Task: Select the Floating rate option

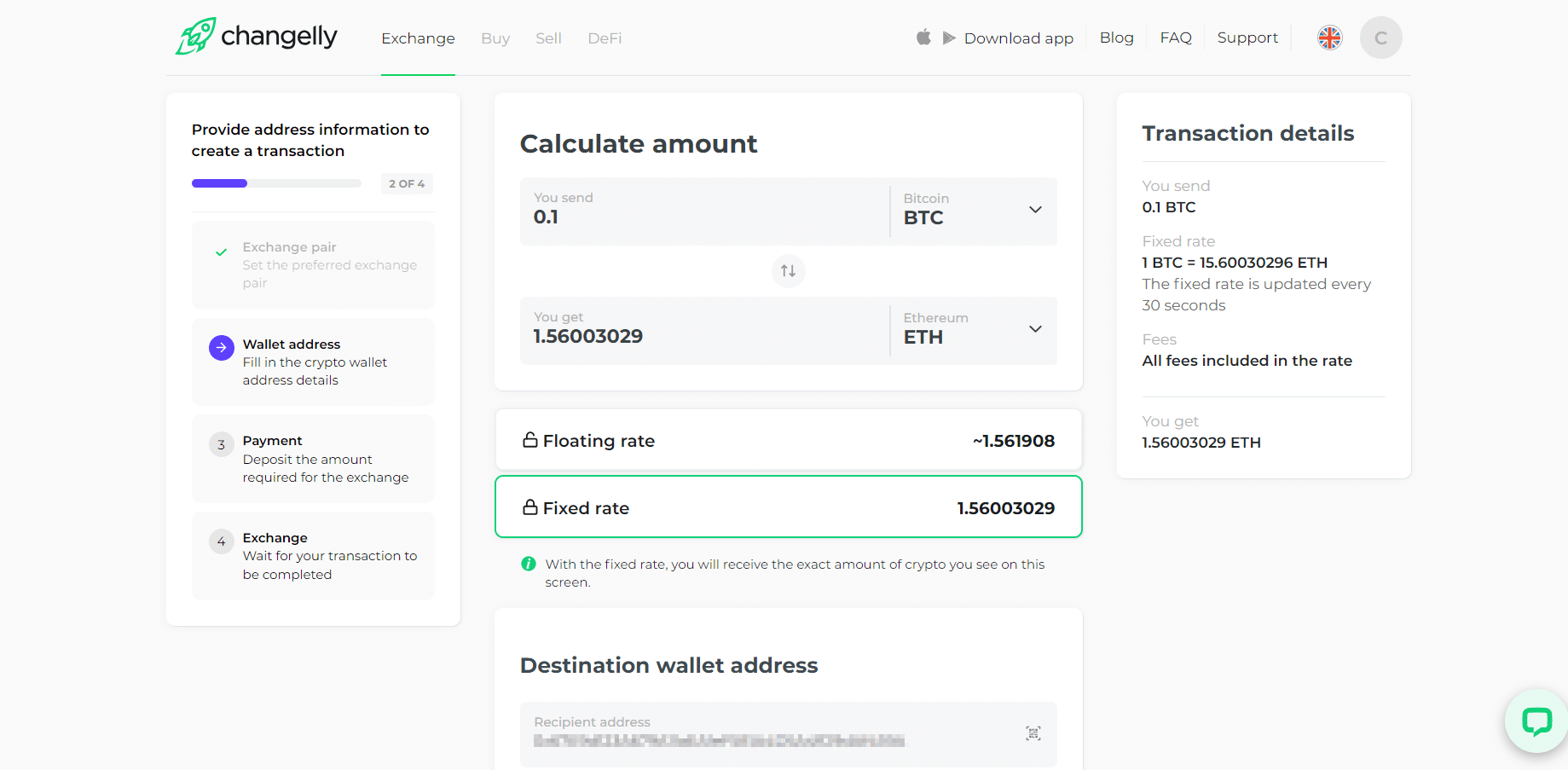Action: coord(788,440)
